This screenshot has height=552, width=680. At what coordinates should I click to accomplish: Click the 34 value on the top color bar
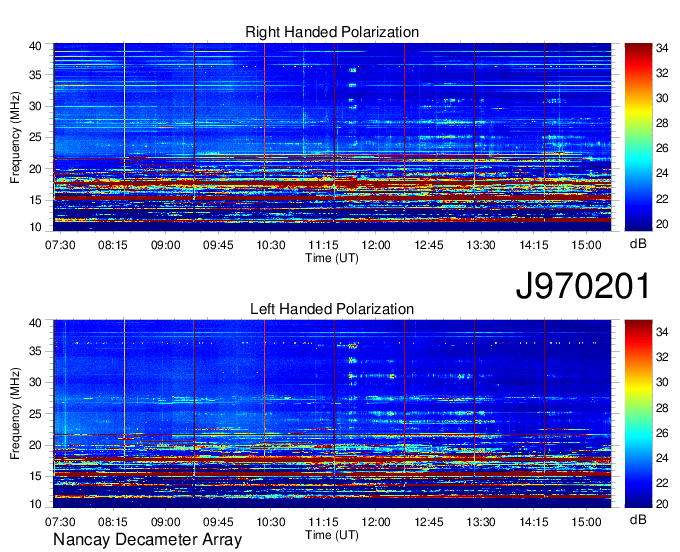click(662, 48)
